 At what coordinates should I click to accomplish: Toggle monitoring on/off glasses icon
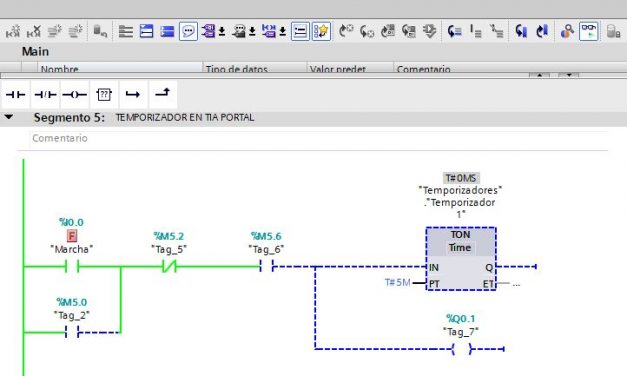click(x=589, y=31)
